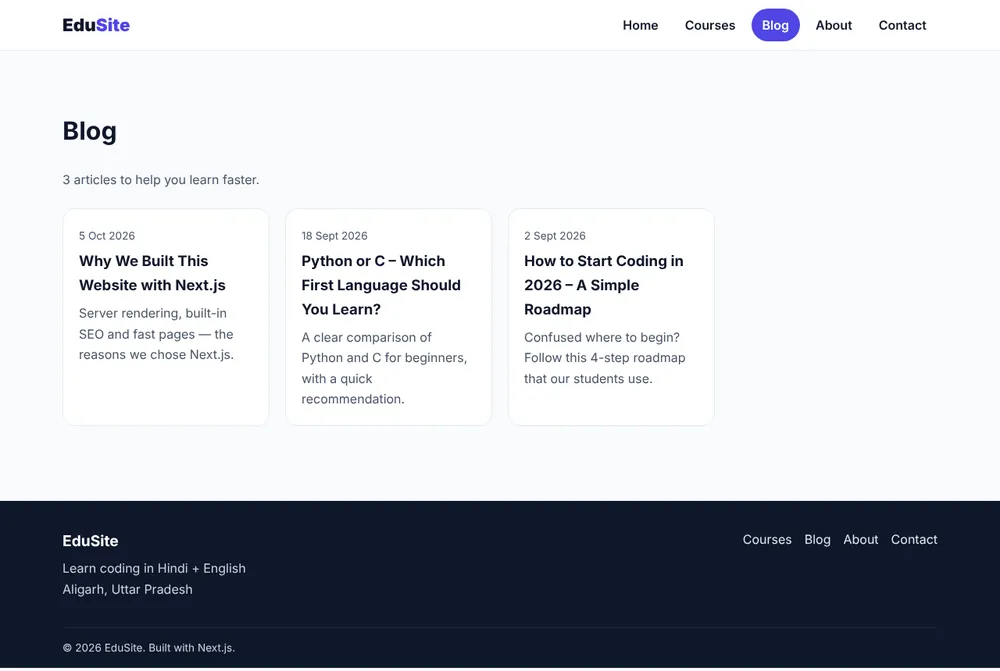The height and width of the screenshot is (671, 1000).
Task: Click the 3 articles to help you learn faster text
Action: (161, 180)
